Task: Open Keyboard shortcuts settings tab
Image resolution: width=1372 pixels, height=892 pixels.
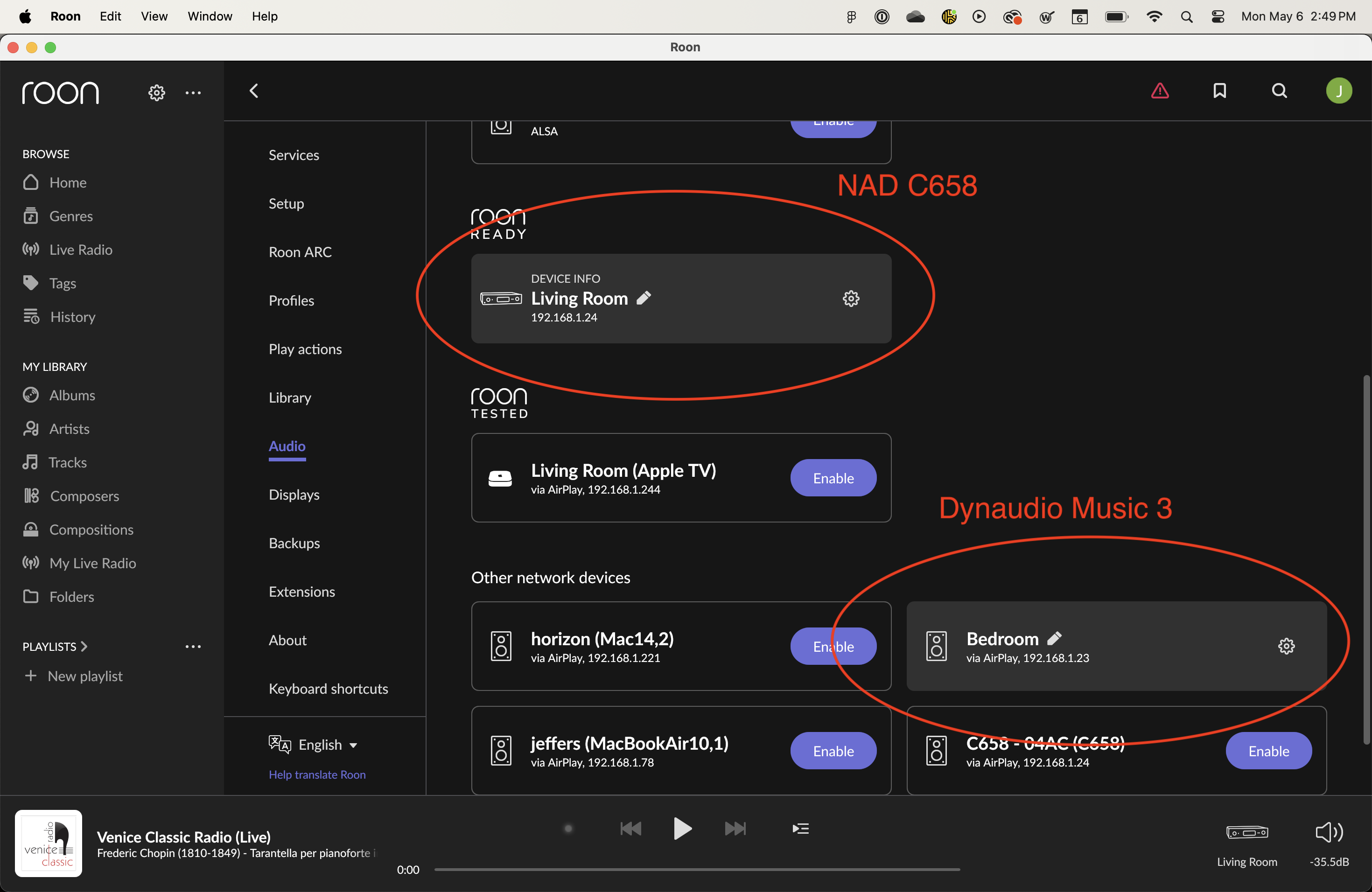Action: point(328,689)
